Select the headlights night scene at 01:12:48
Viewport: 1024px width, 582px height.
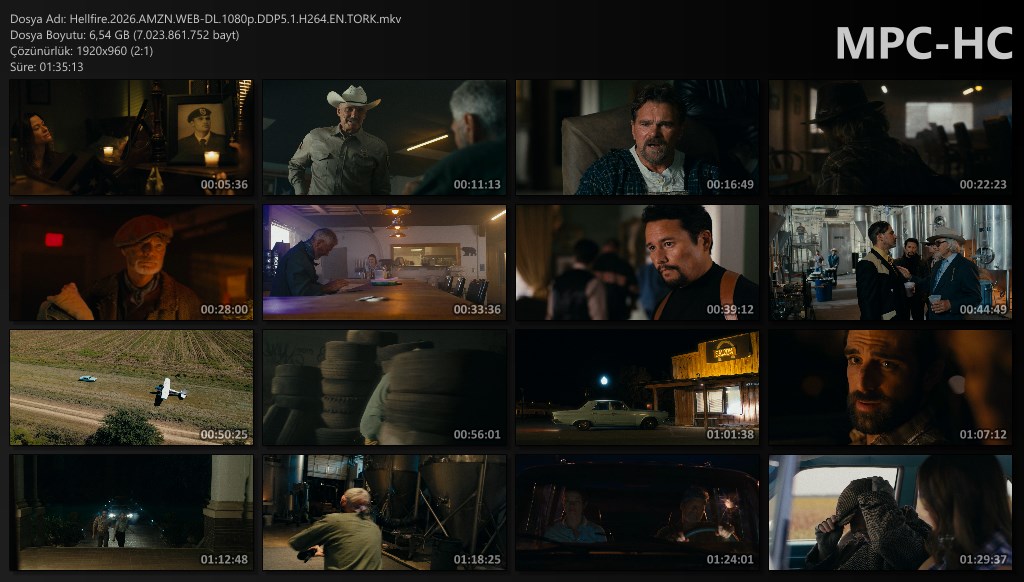pyautogui.click(x=131, y=513)
